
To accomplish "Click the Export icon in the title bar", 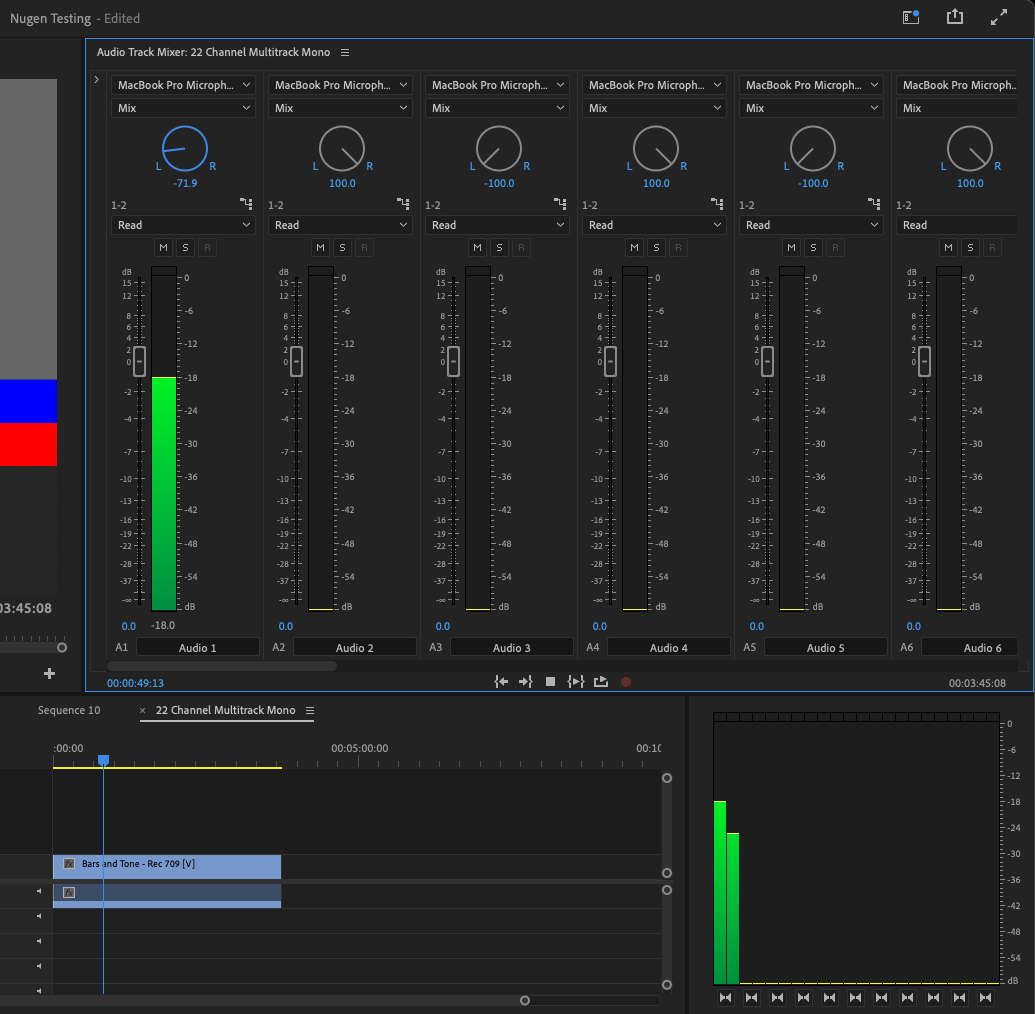I will (954, 17).
